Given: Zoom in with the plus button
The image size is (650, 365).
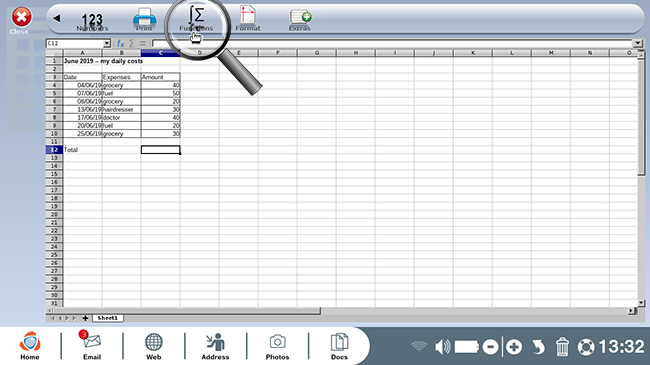Looking at the screenshot, I should [x=514, y=347].
